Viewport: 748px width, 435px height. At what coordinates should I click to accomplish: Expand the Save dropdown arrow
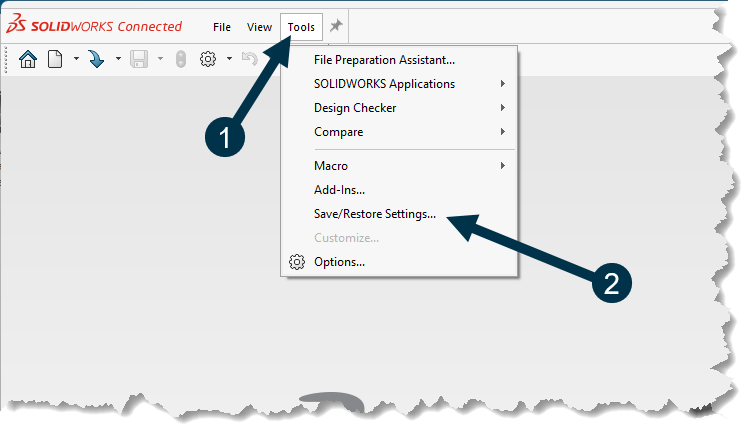click(160, 59)
